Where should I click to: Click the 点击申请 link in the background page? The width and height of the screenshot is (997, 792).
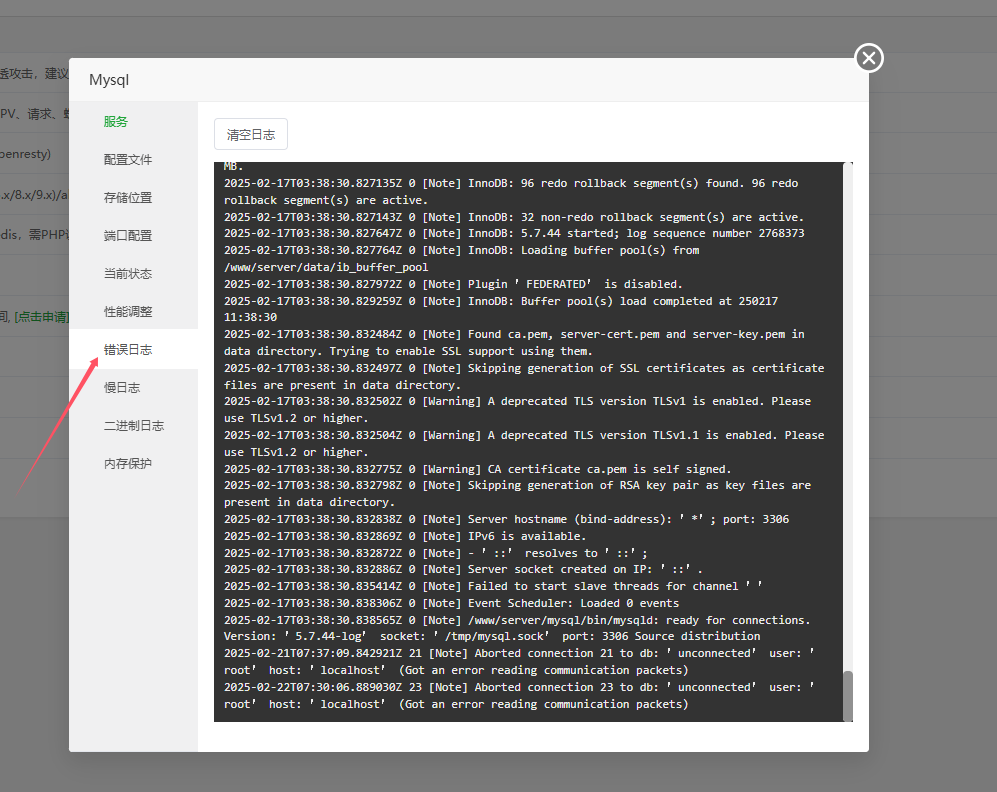click(x=42, y=317)
